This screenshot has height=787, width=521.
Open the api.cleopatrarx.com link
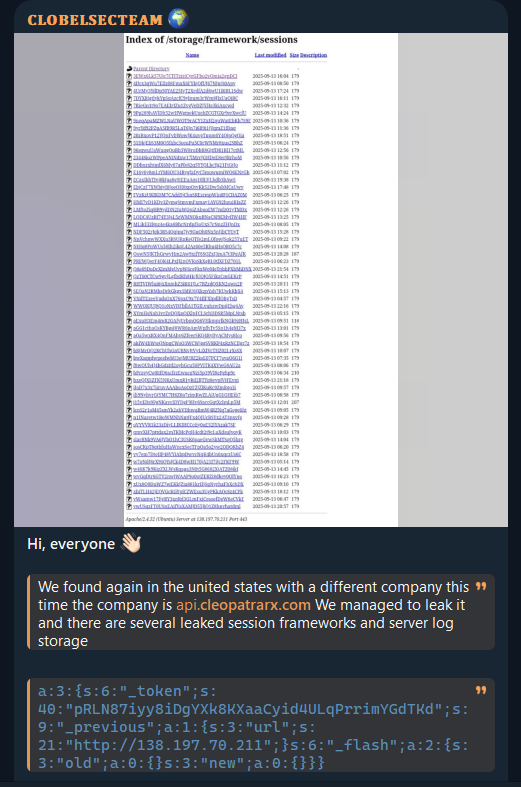coord(243,605)
